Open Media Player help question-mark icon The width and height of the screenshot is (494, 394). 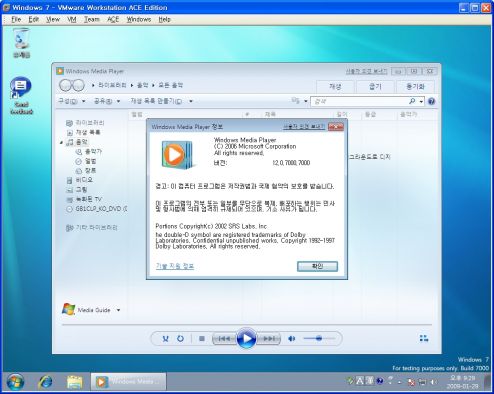[x=431, y=101]
